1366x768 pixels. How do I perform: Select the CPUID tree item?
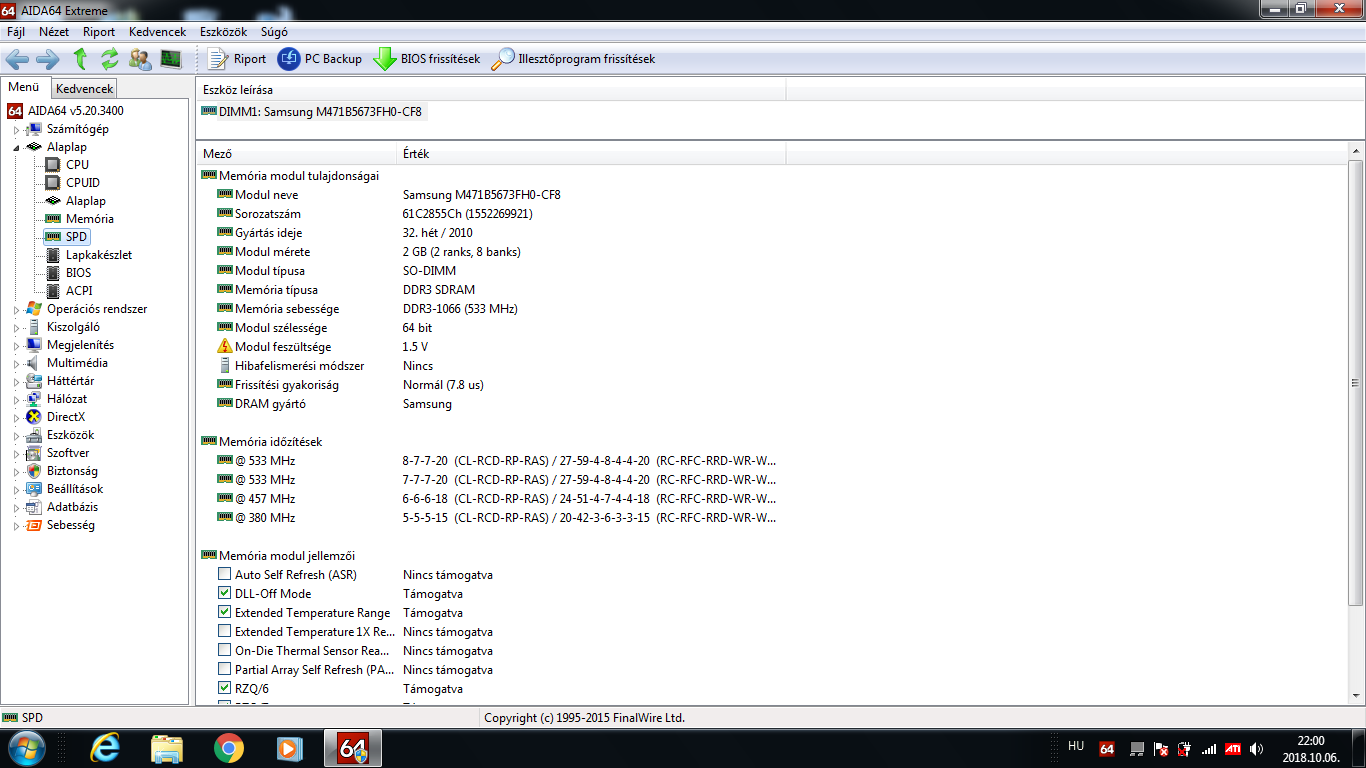click(x=72, y=183)
